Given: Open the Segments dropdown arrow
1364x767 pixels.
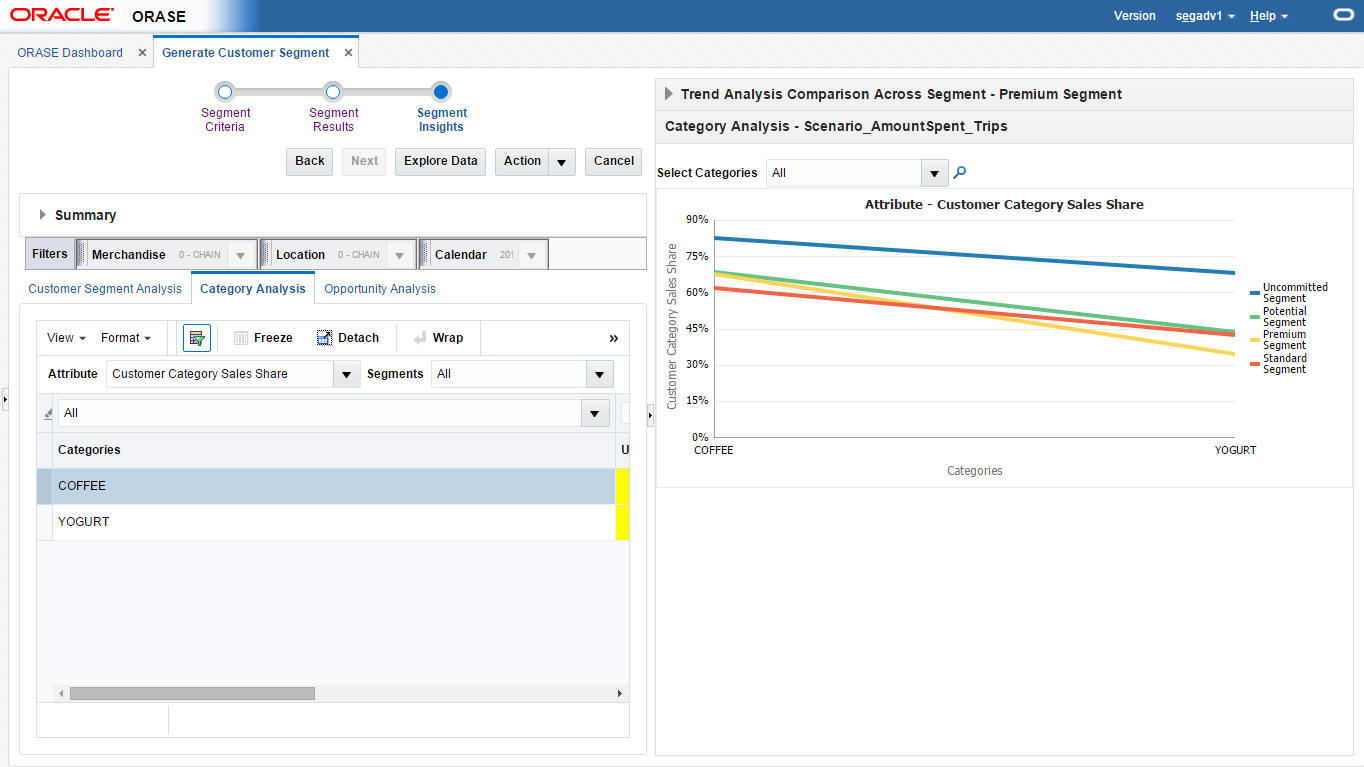Looking at the screenshot, I should (599, 374).
